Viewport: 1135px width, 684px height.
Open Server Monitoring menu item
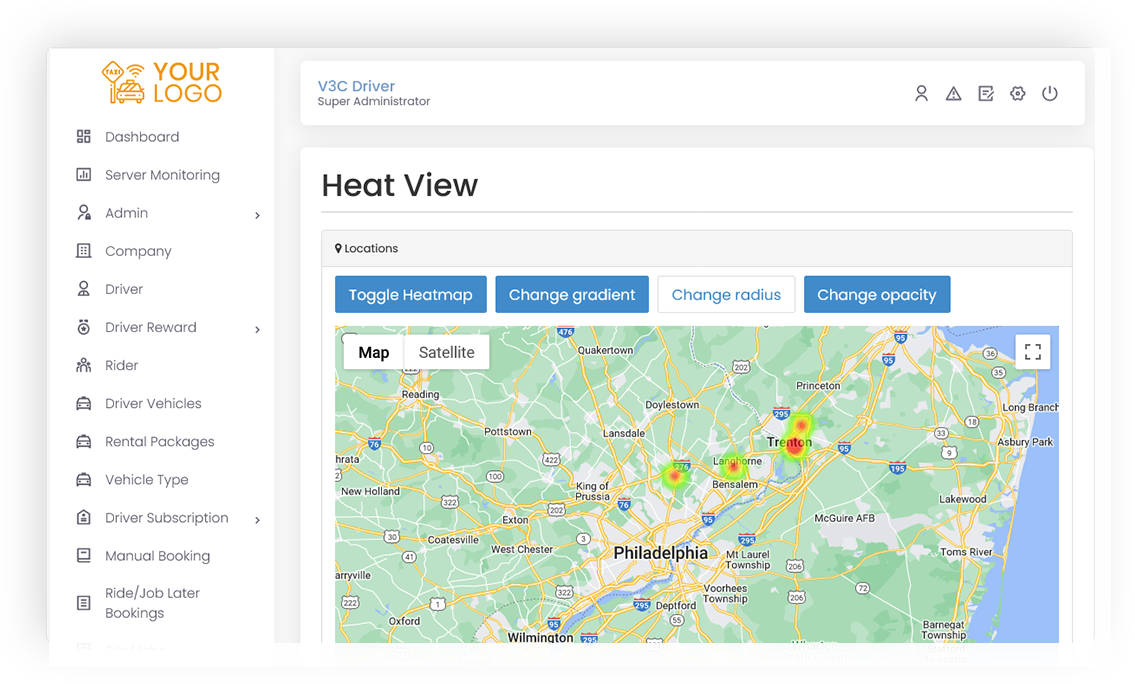click(162, 175)
